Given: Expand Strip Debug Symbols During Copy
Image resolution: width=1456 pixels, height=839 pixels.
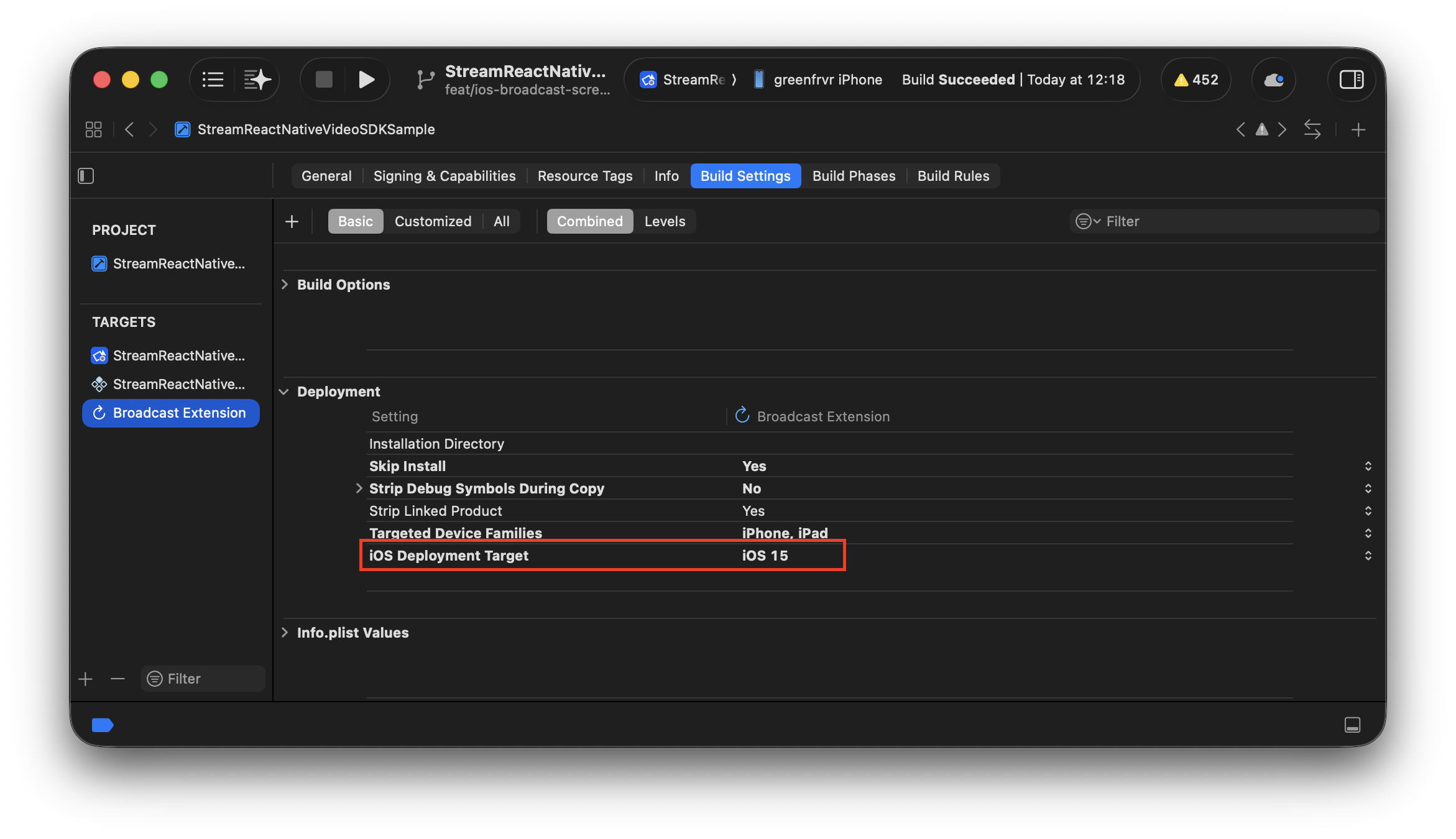Looking at the screenshot, I should click(359, 488).
